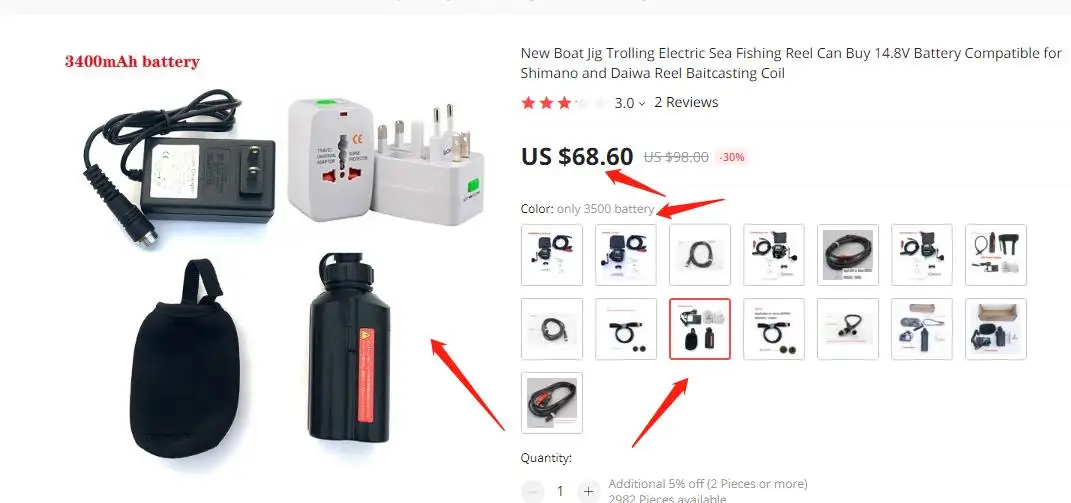Select the open cardboard box option
This screenshot has width=1071, height=503.
coord(996,329)
